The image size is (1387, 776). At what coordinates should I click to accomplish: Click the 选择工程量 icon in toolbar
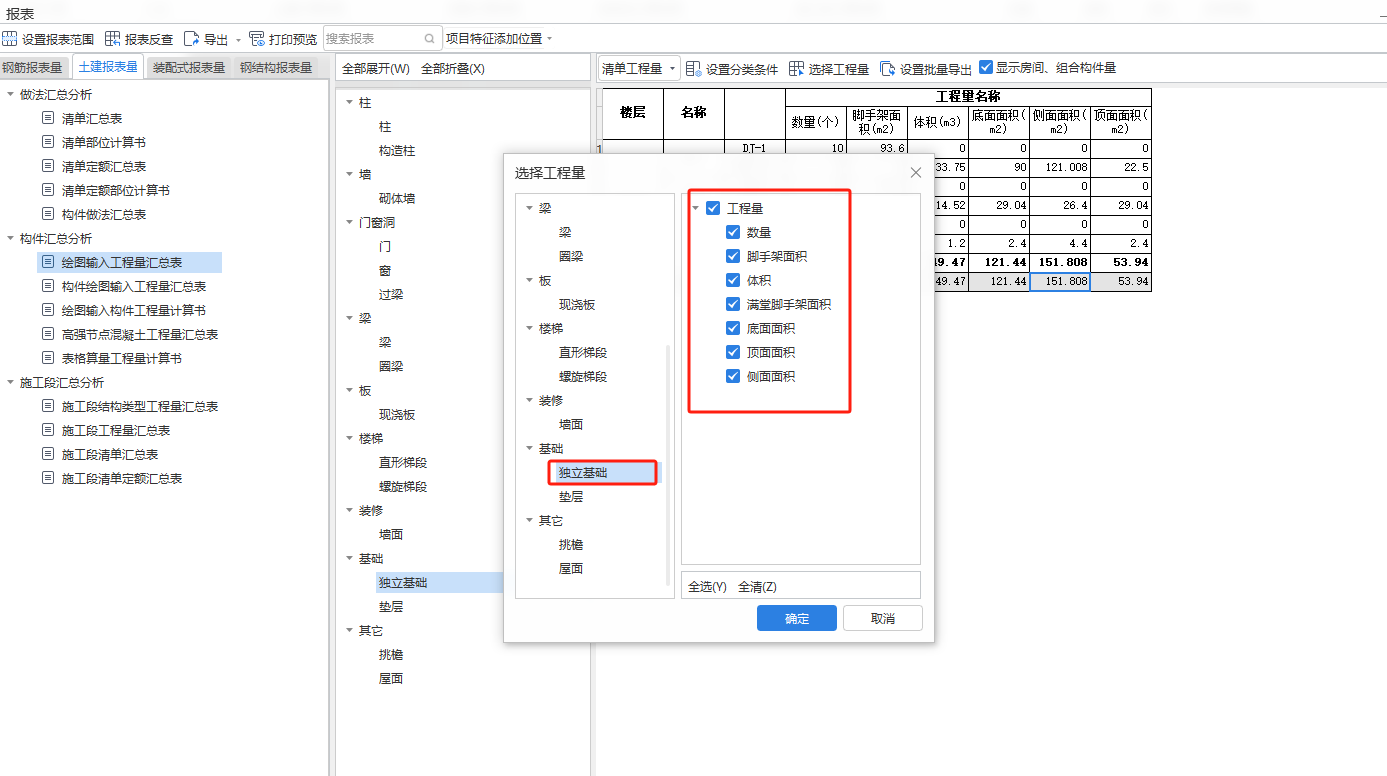point(796,68)
